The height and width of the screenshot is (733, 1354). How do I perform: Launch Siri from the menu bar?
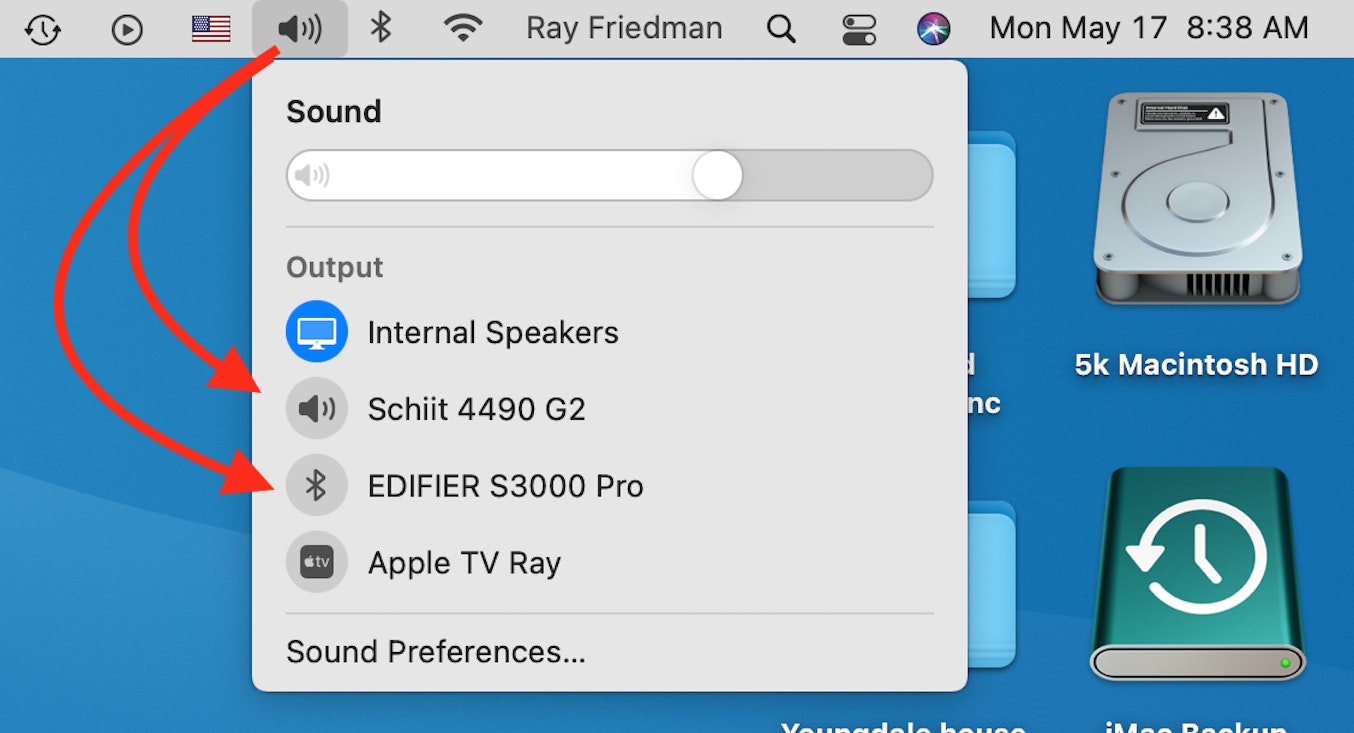click(934, 29)
